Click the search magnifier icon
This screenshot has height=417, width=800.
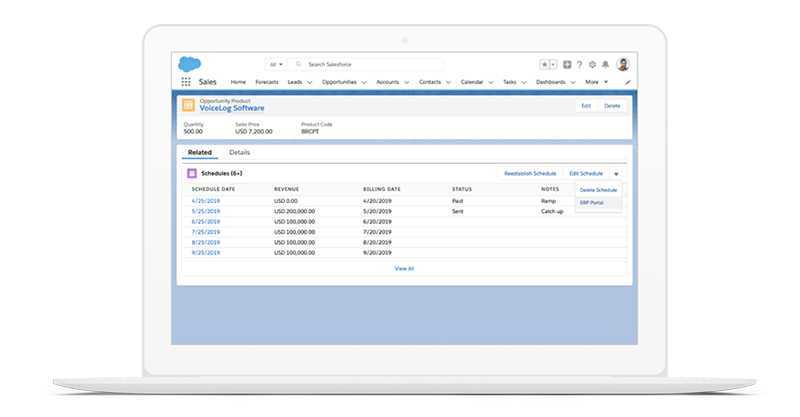(298, 64)
